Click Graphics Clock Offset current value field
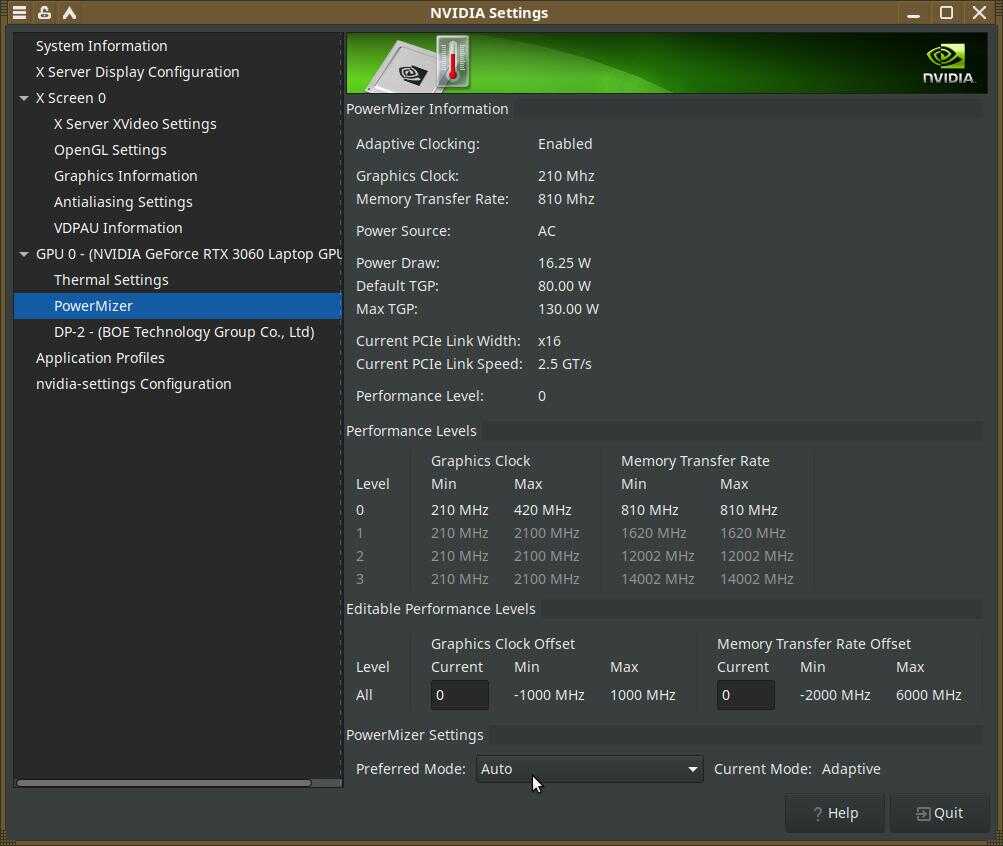 (460, 695)
